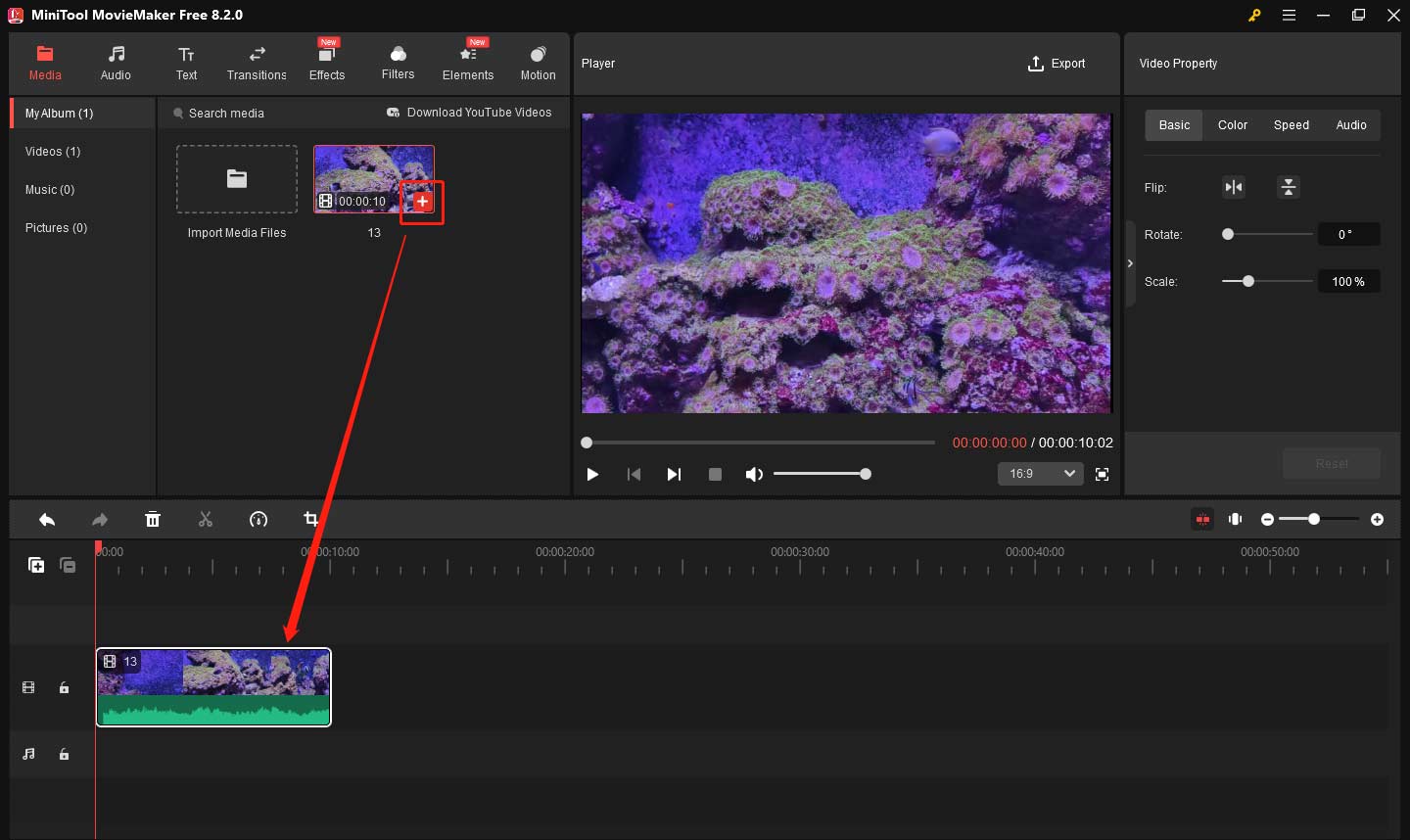Open the Motion tab
Image resolution: width=1410 pixels, height=840 pixels.
538,64
